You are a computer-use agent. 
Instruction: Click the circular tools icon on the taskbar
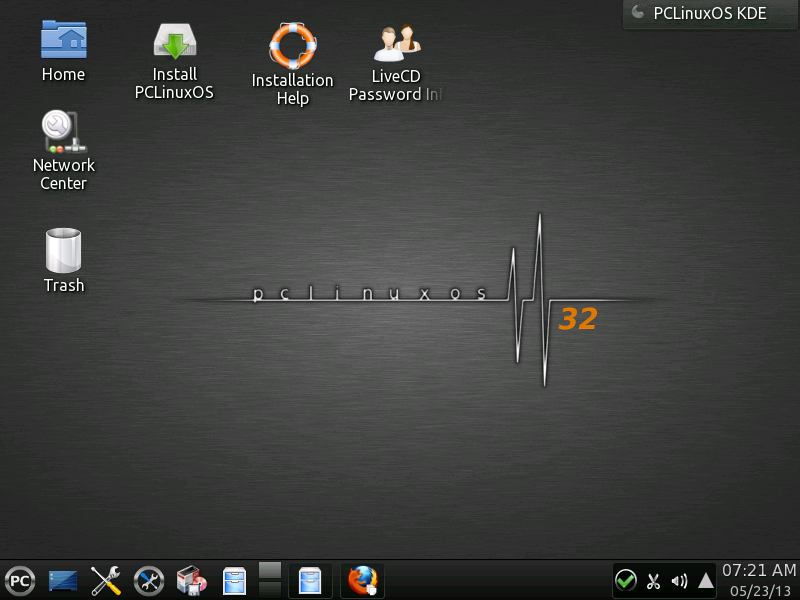point(148,580)
